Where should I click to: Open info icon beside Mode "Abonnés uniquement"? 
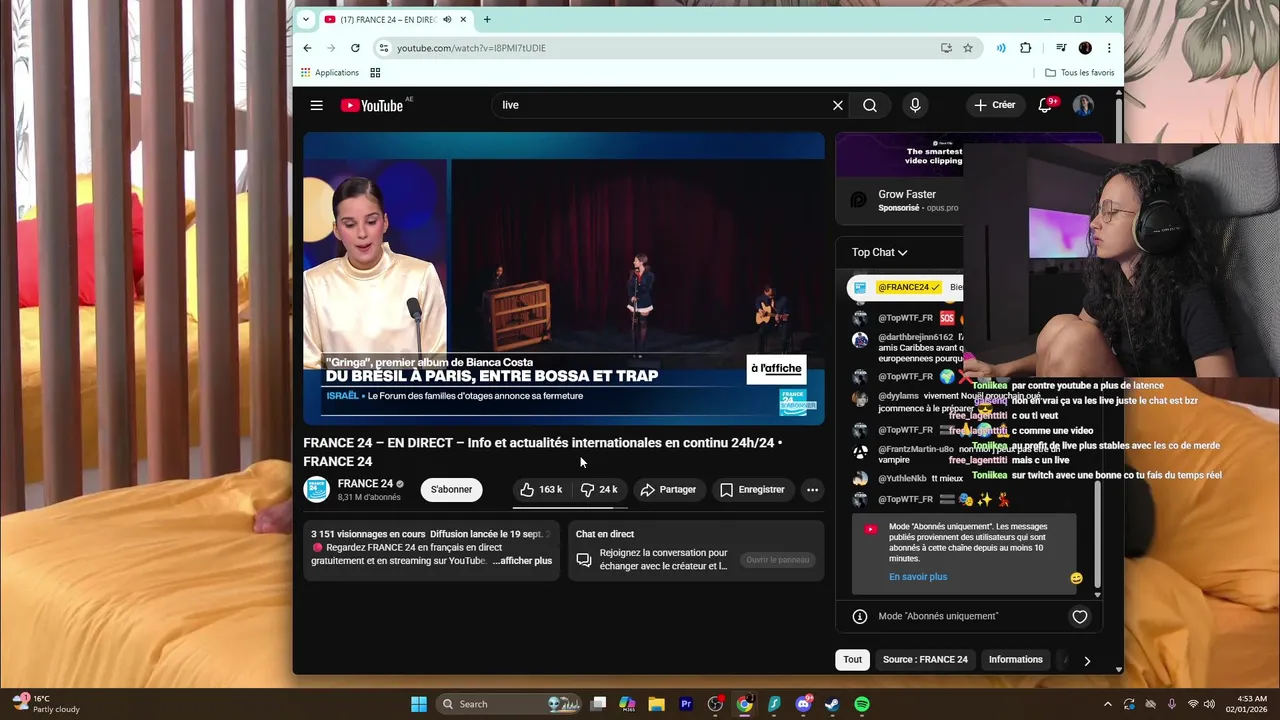(859, 617)
